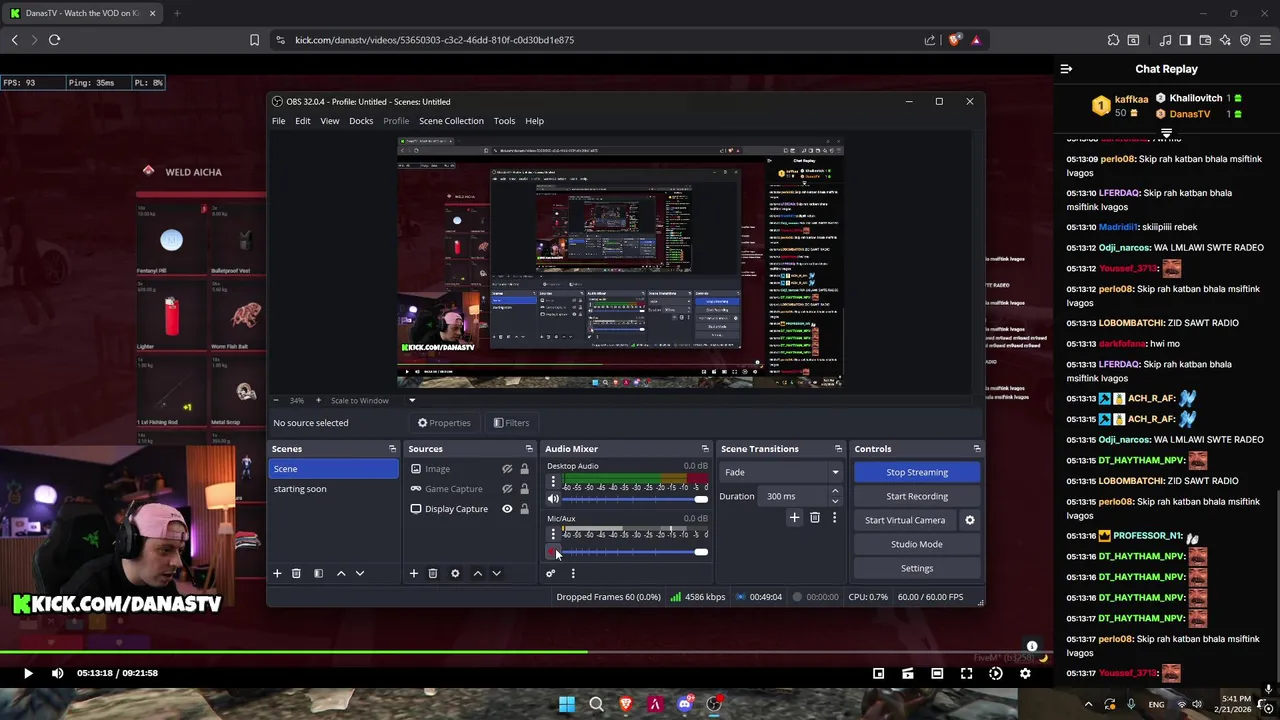Screen dimensions: 1280x720
Task: Hide the Display Capture source
Action: pyautogui.click(x=507, y=509)
